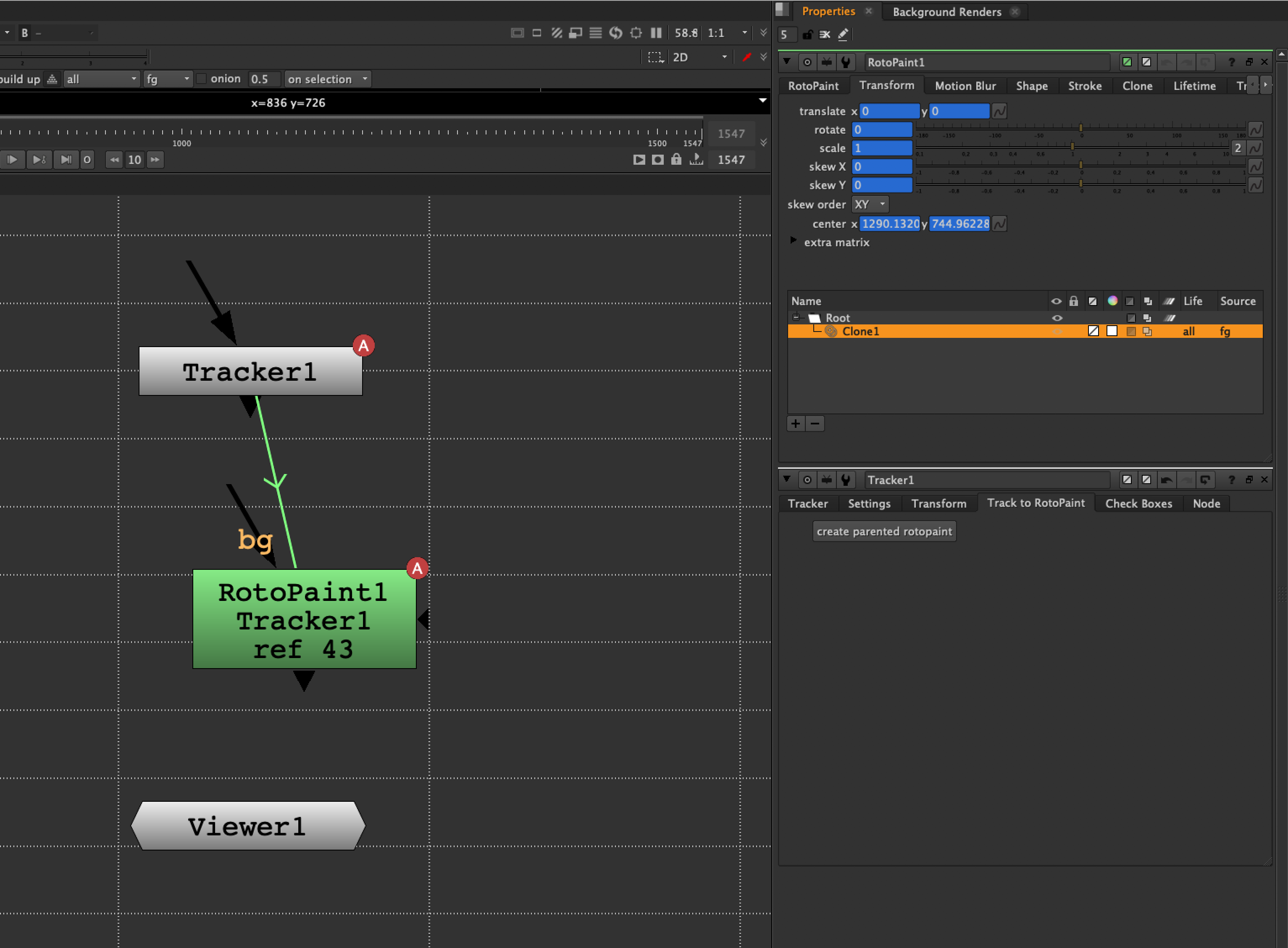This screenshot has height=948, width=1288.
Task: Click the red color picker icon
Action: coord(747,57)
